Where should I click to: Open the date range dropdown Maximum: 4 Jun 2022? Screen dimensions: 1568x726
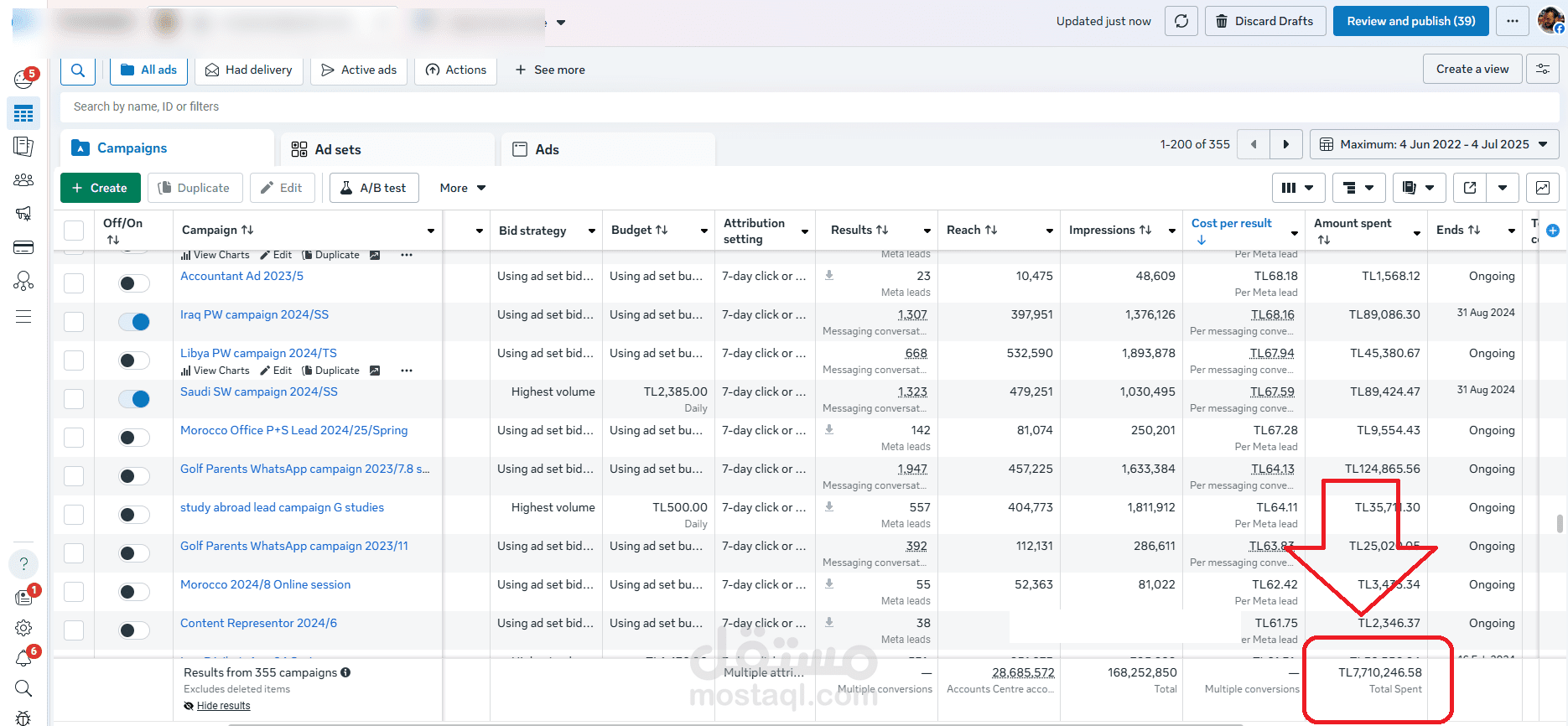click(x=1435, y=144)
